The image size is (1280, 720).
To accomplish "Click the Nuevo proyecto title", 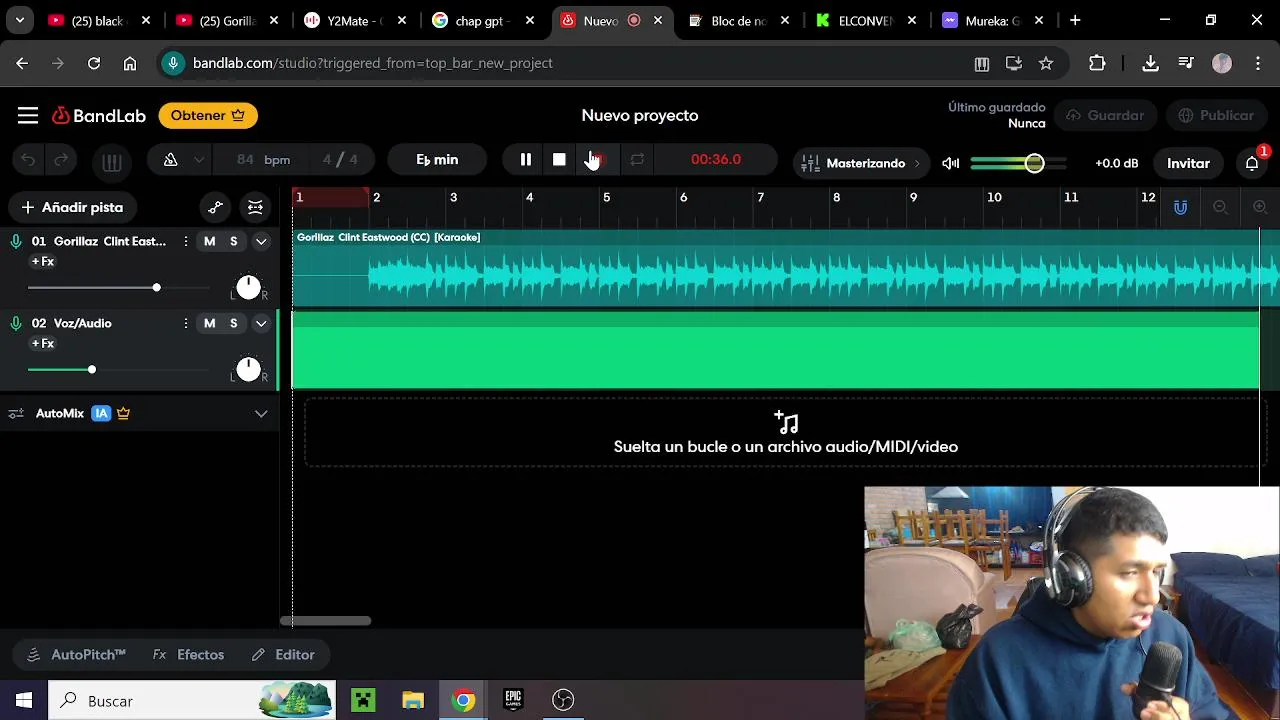I will 640,116.
